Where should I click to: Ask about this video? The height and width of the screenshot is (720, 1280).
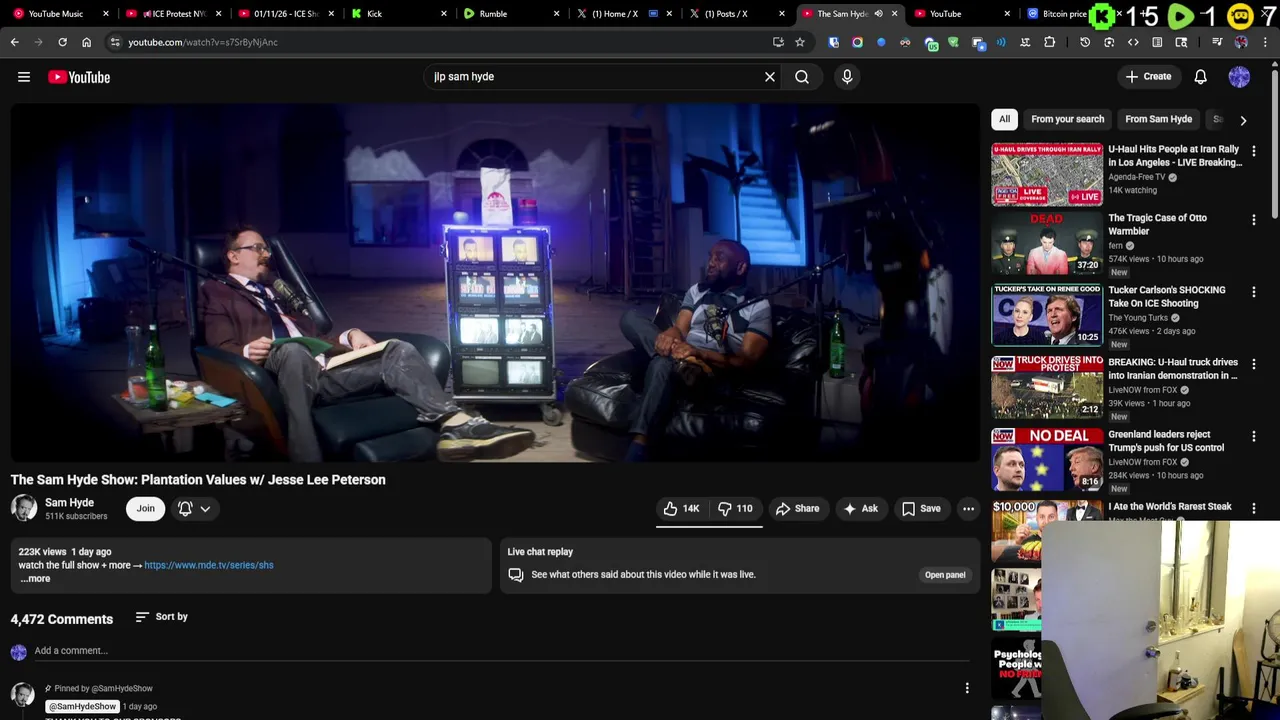pos(860,509)
